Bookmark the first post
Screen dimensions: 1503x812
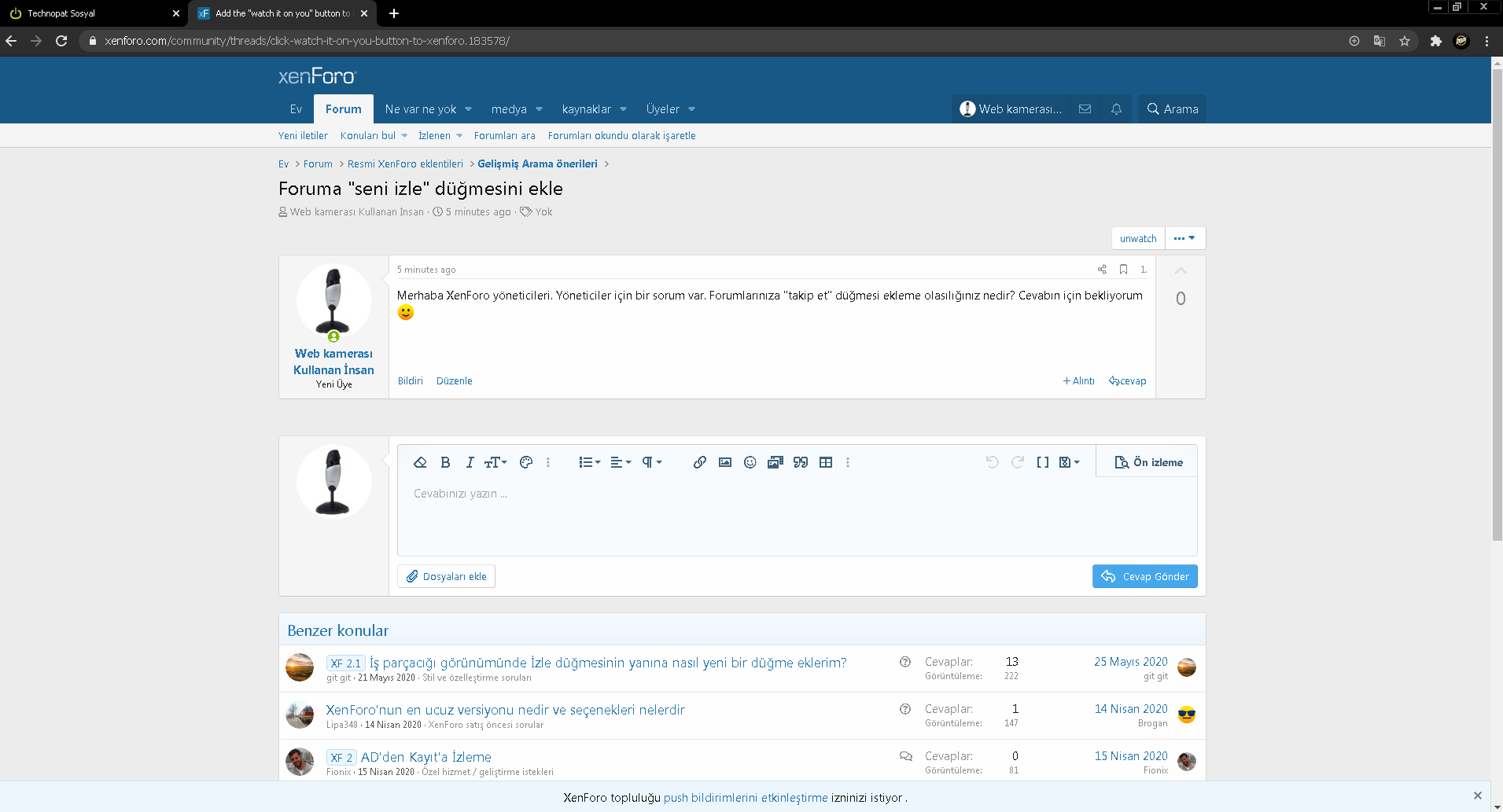click(x=1124, y=270)
